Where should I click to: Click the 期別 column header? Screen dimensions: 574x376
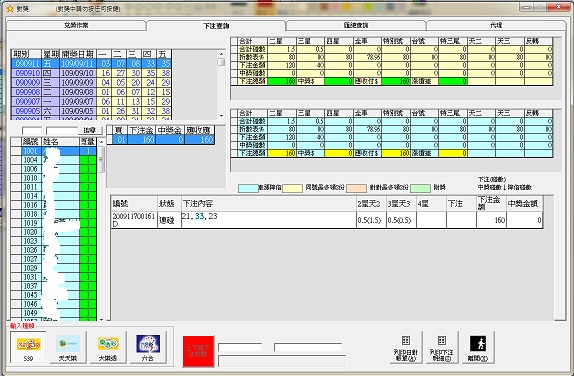(26, 54)
